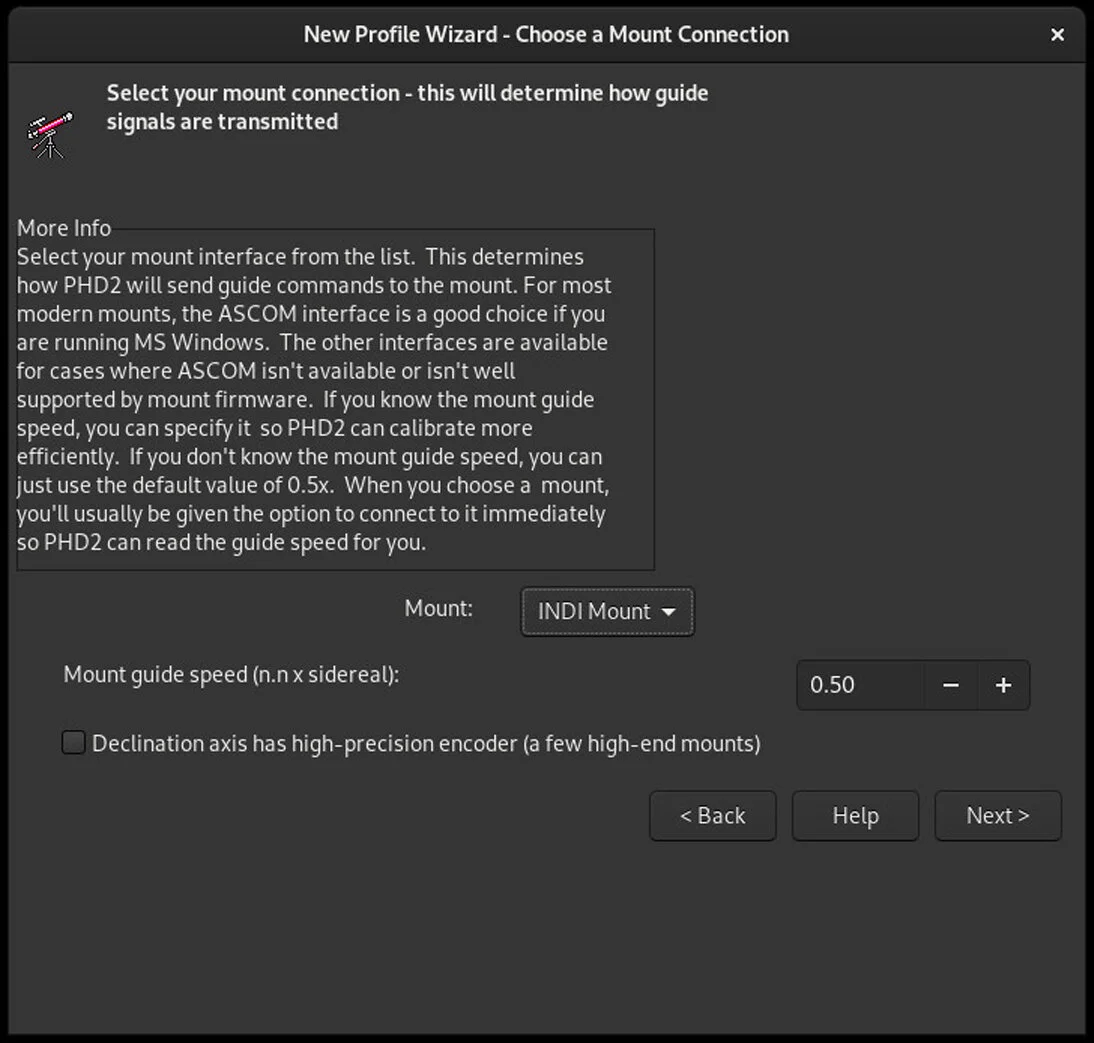
Task: Click the 'Mount:' label
Action: click(438, 608)
